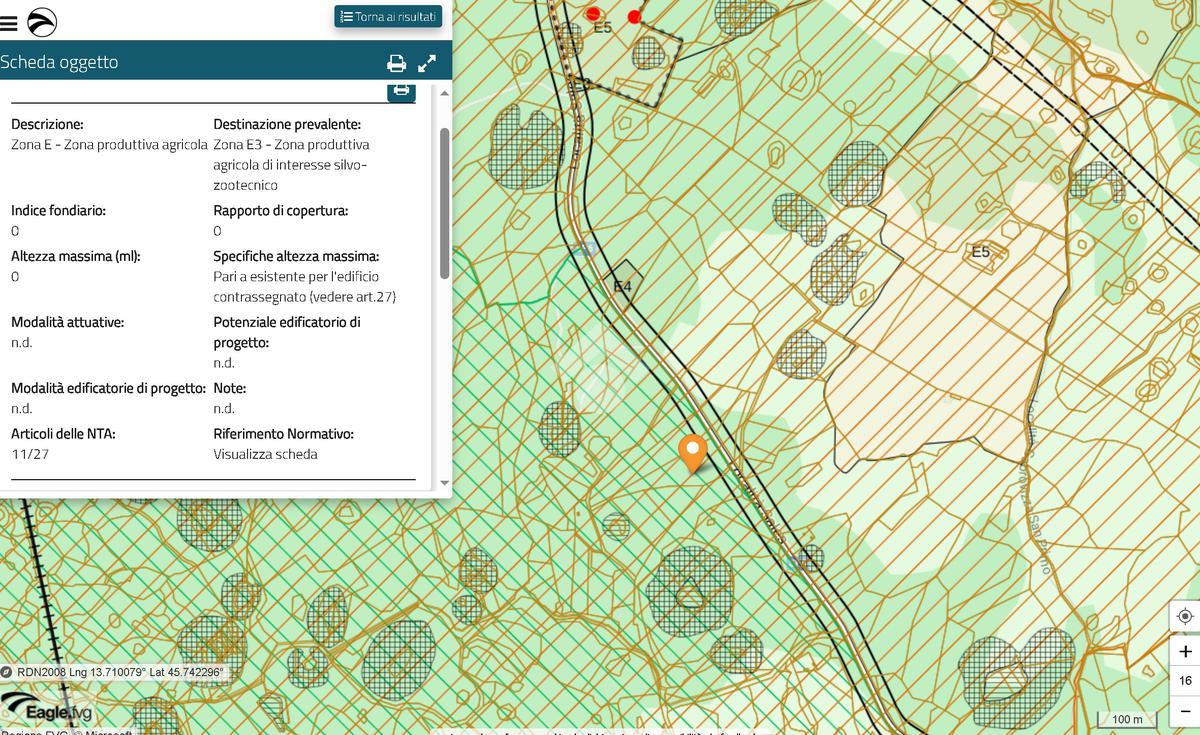Expand Scheda oggetto panel to full size
This screenshot has height=735, width=1200.
click(x=427, y=63)
